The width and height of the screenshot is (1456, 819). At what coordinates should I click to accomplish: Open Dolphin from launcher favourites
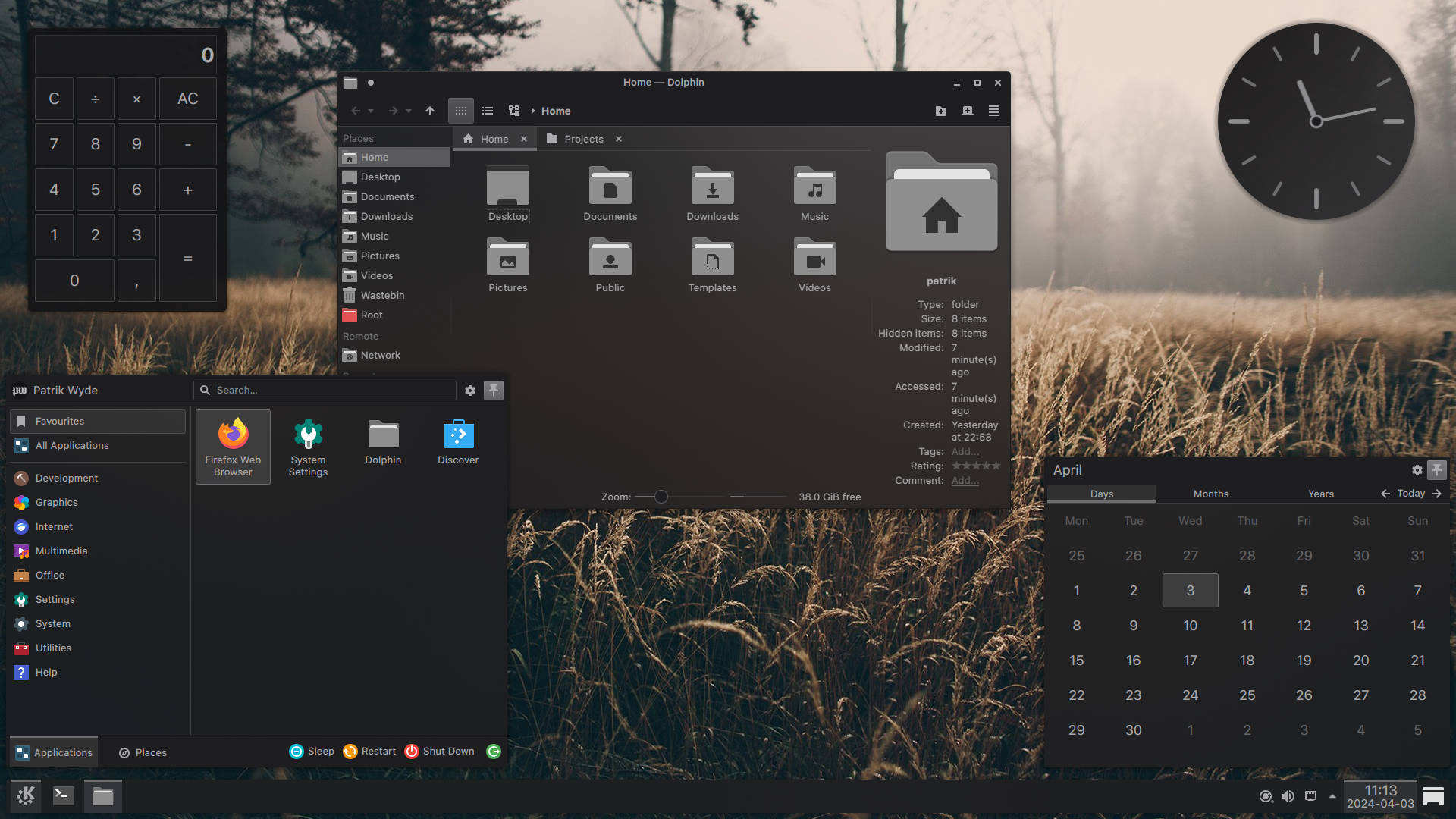(383, 443)
